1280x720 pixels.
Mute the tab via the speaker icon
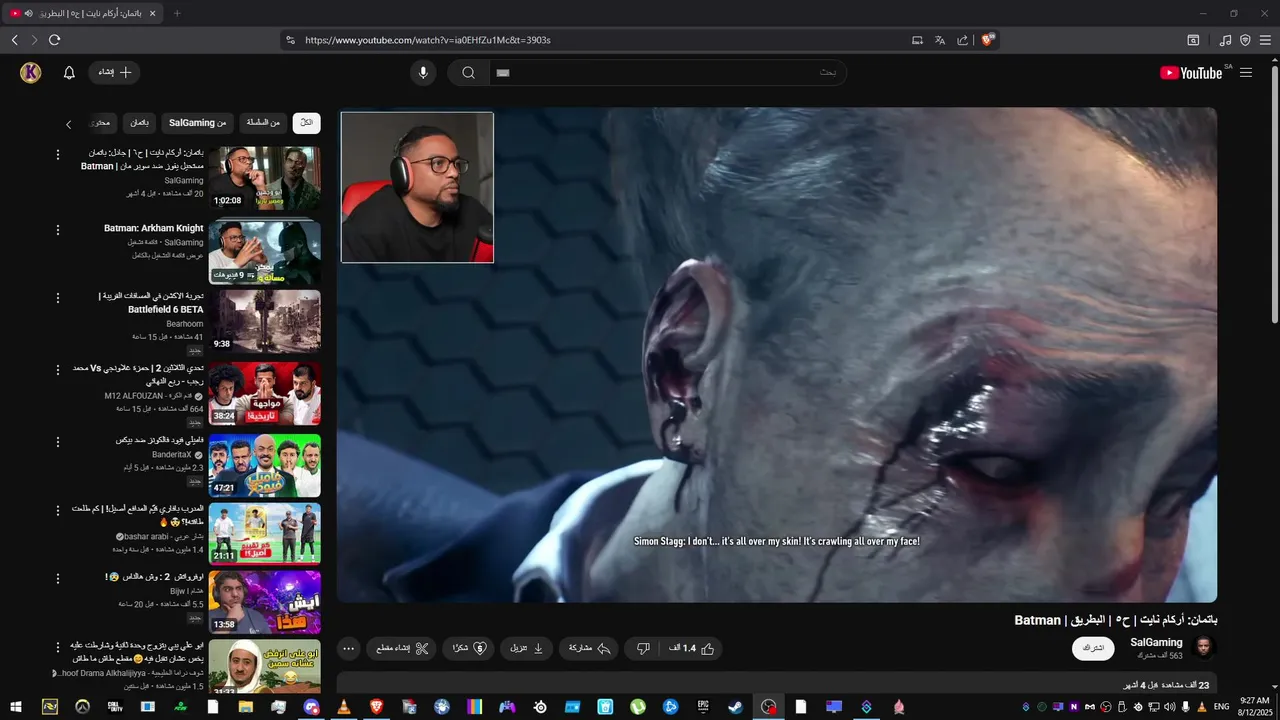click(x=28, y=13)
